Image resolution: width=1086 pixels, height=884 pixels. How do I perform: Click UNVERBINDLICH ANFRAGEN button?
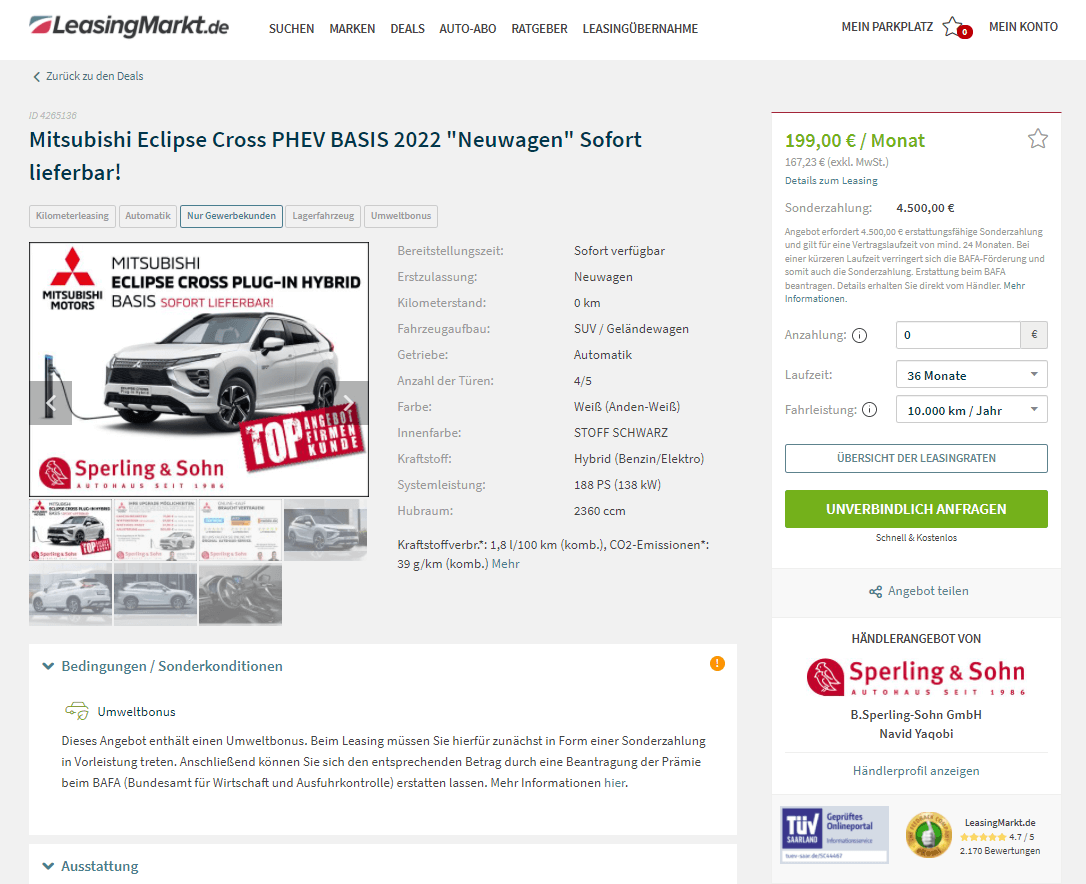[916, 509]
